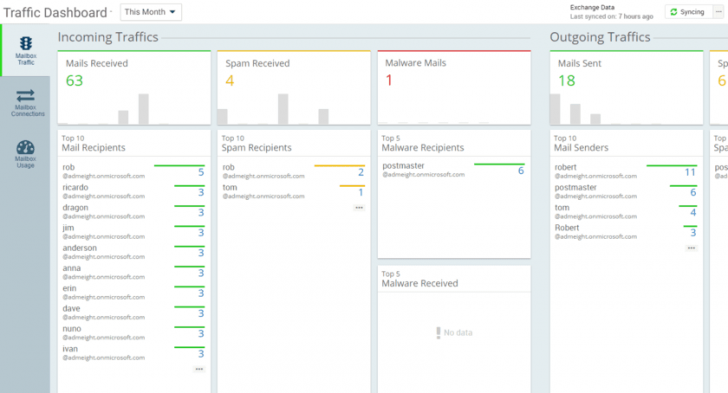The image size is (728, 393).
Task: Open the Mailbox Usage sidebar section
Action: (x=26, y=154)
